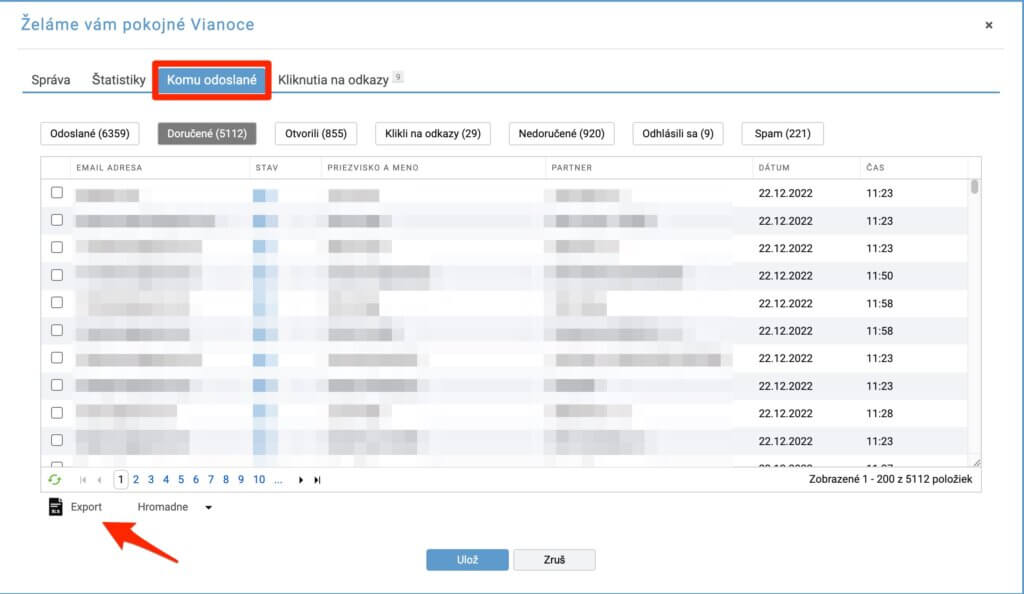
Task: Tick checkbox in first row with time 11:23
Action: click(x=57, y=193)
